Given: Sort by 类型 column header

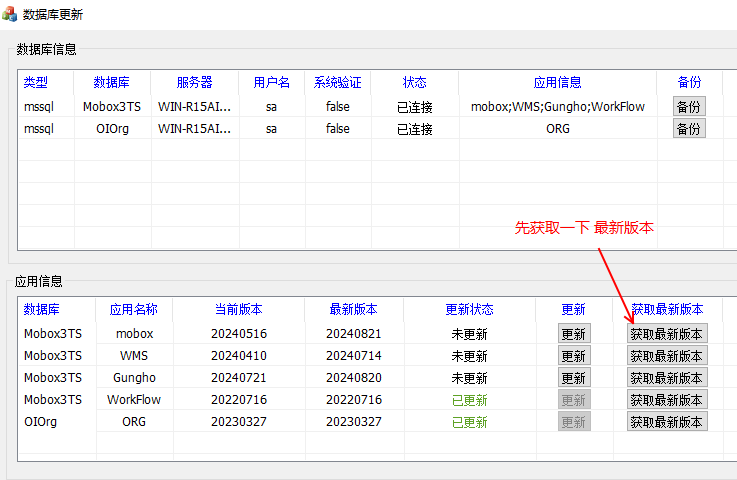Looking at the screenshot, I should click(x=36, y=83).
